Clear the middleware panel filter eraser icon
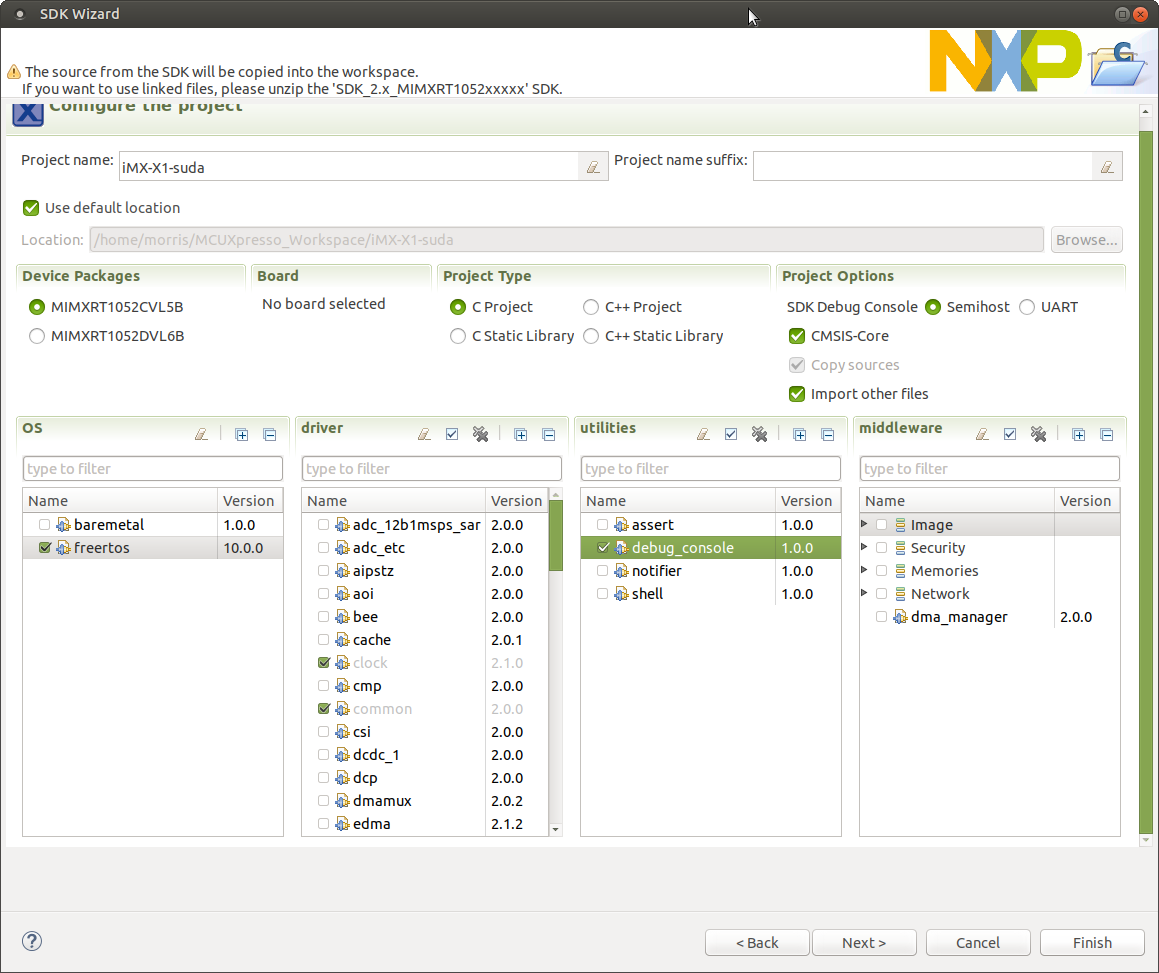 tap(982, 434)
